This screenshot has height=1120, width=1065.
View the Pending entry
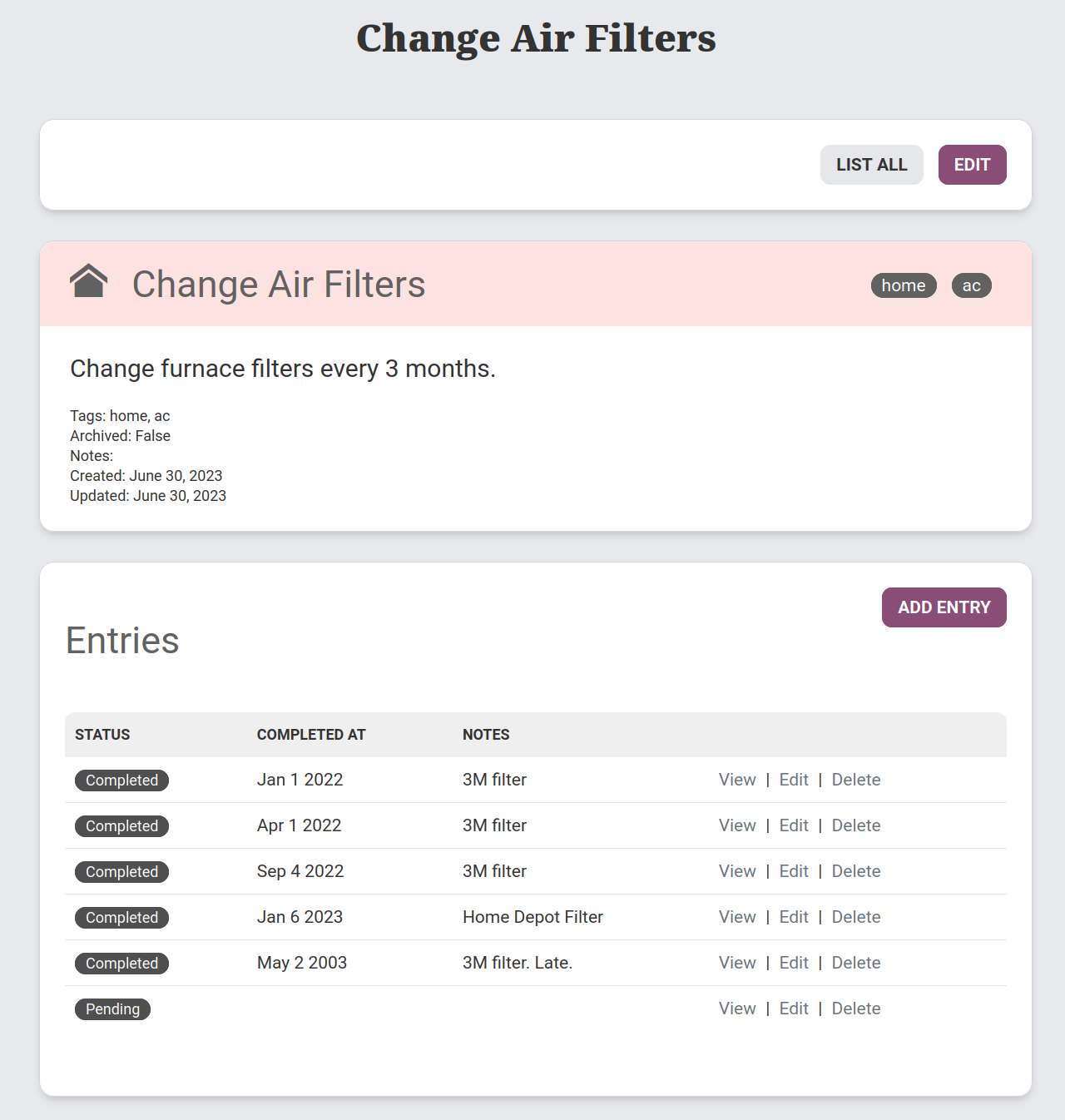[x=737, y=1008]
